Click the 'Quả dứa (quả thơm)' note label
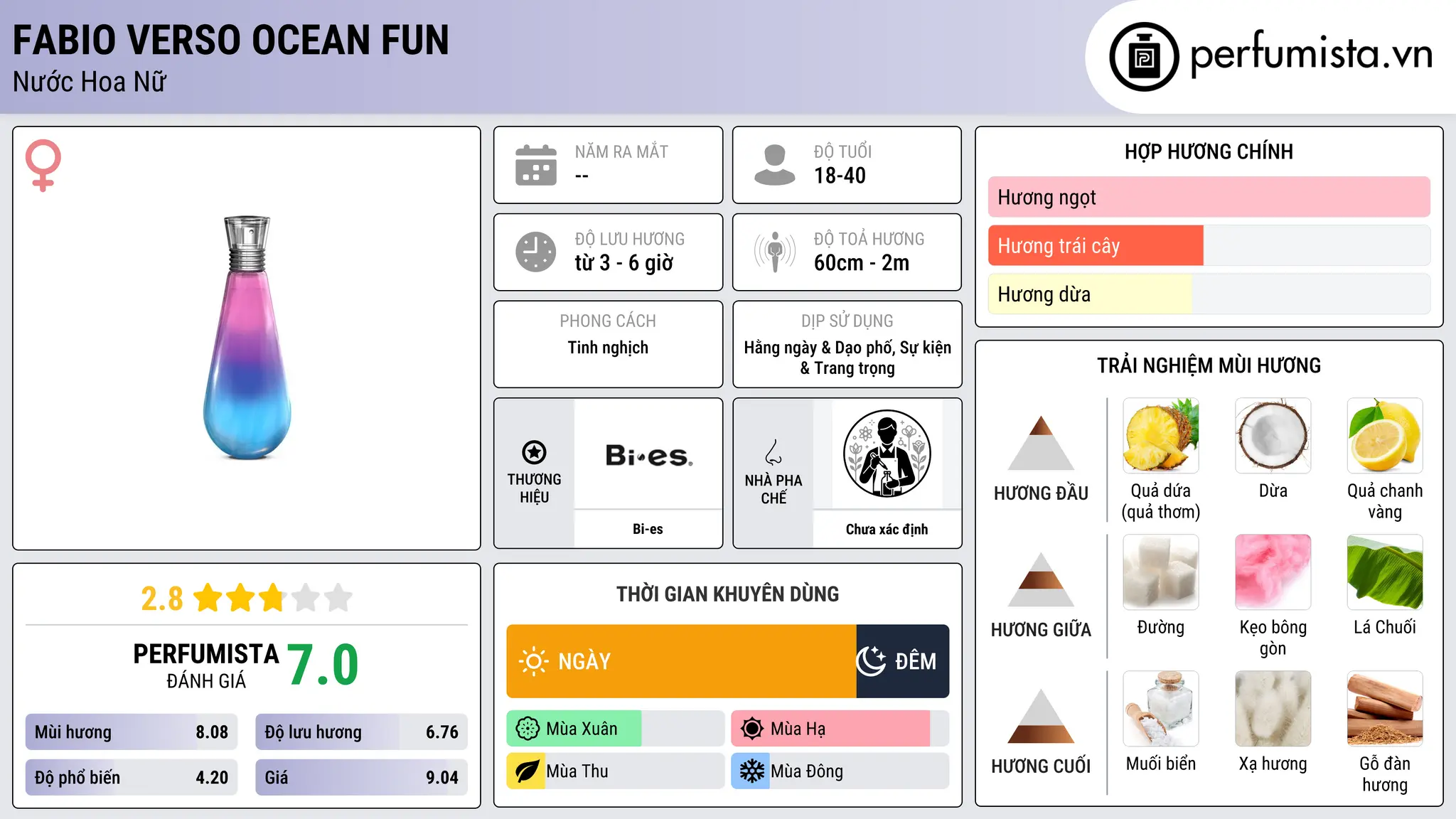The height and width of the screenshot is (819, 1456). [1161, 501]
